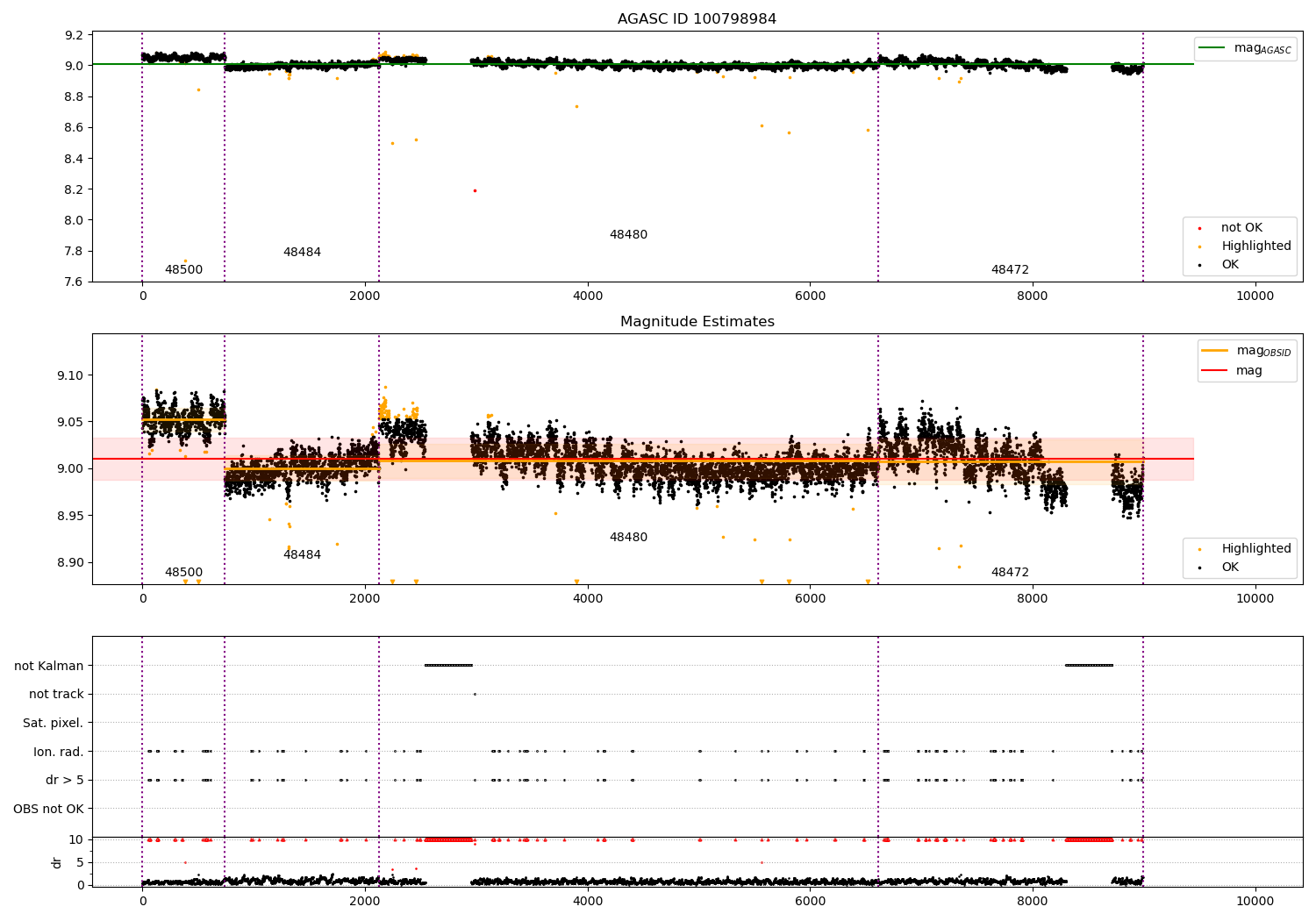Click the second 'not Kalman' flag segment near 8500
Image resolution: width=1316 pixels, height=921 pixels.
[x=1089, y=665]
